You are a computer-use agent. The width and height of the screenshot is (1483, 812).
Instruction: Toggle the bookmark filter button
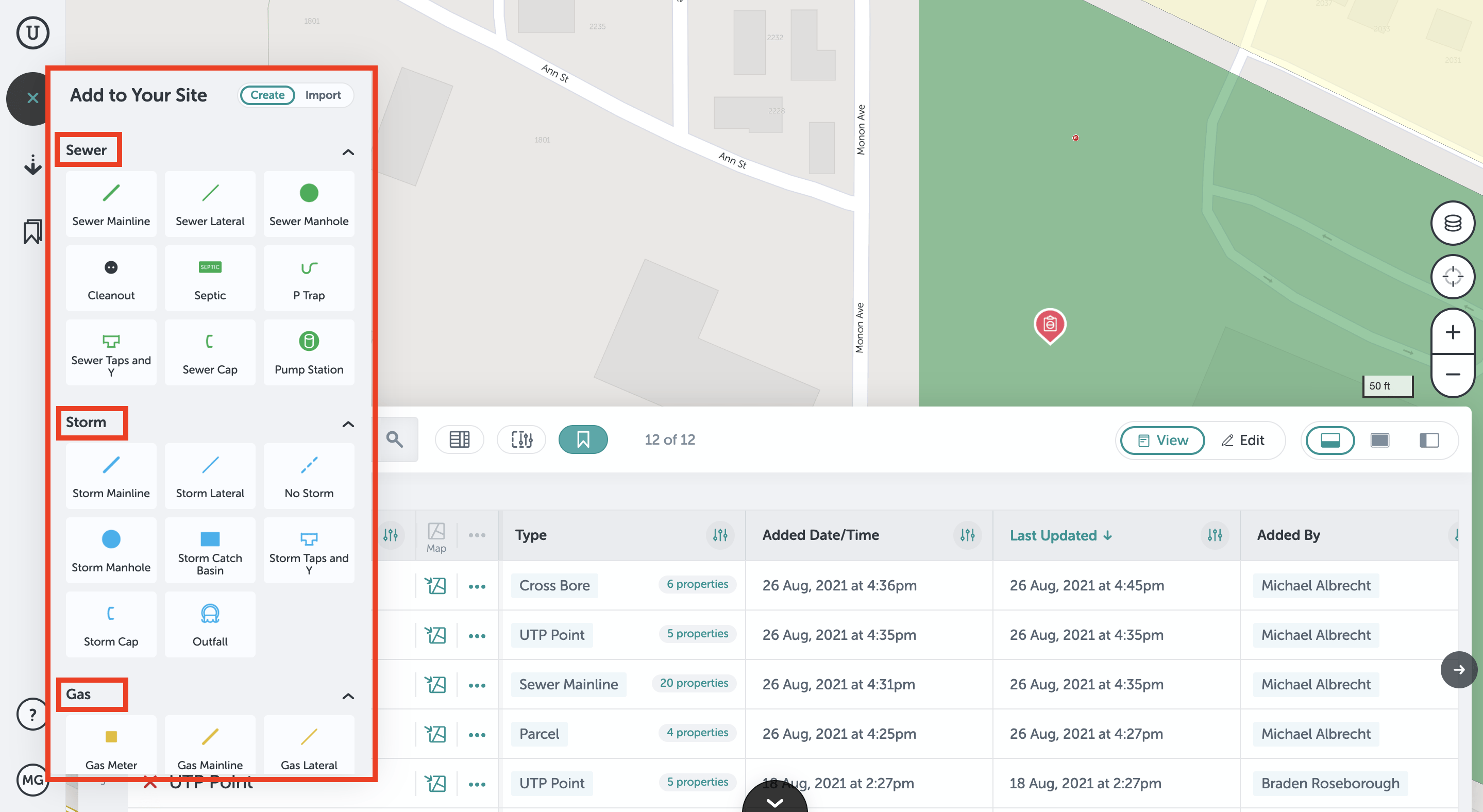coord(583,439)
